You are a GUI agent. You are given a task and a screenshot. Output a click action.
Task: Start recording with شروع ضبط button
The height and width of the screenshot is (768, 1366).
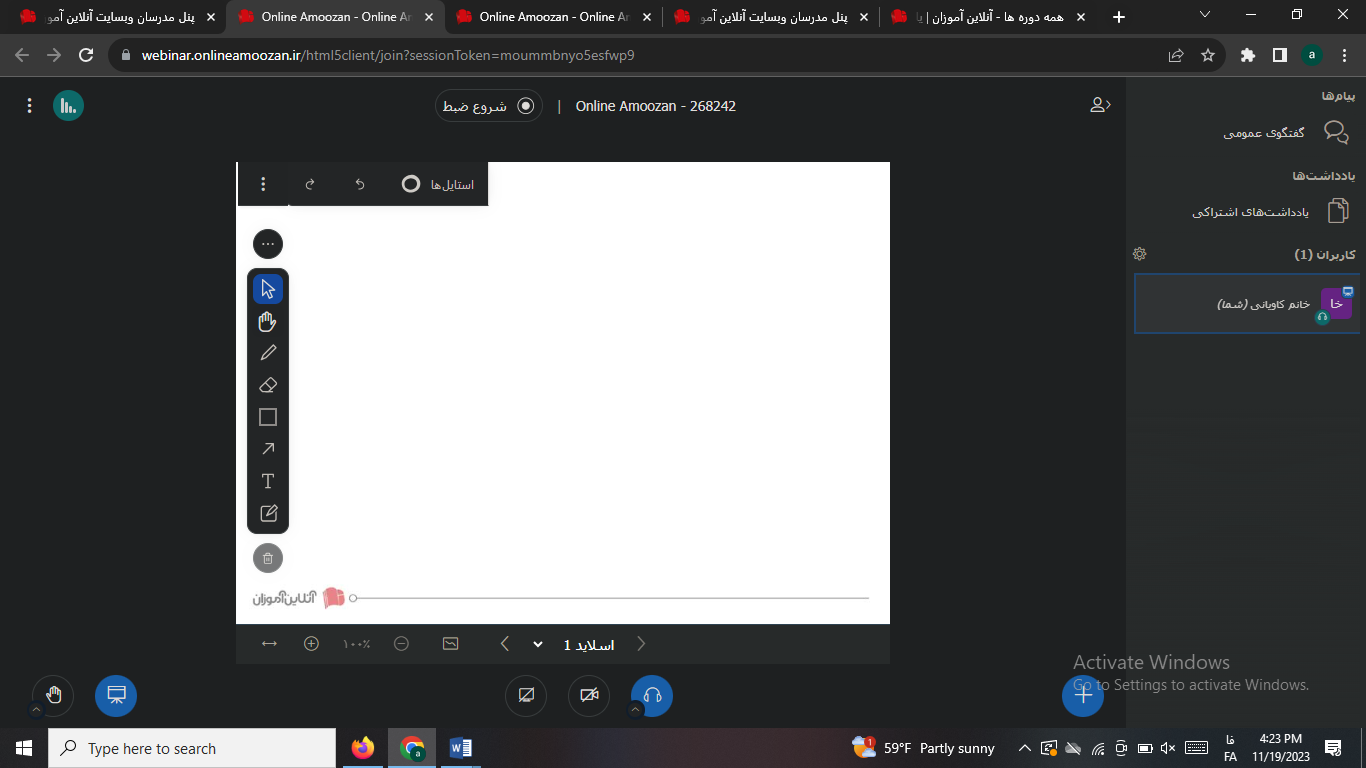(x=489, y=106)
